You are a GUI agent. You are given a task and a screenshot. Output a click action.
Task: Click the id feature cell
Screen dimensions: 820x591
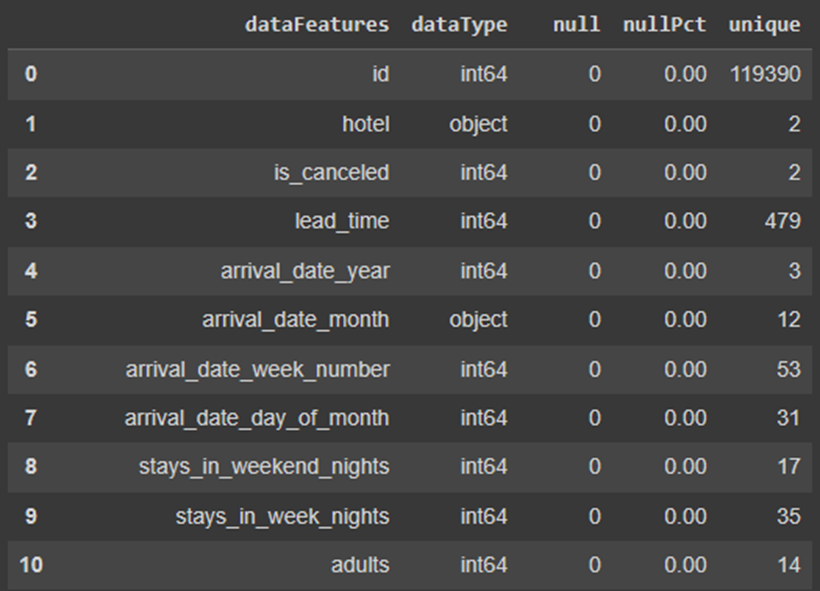coord(380,74)
